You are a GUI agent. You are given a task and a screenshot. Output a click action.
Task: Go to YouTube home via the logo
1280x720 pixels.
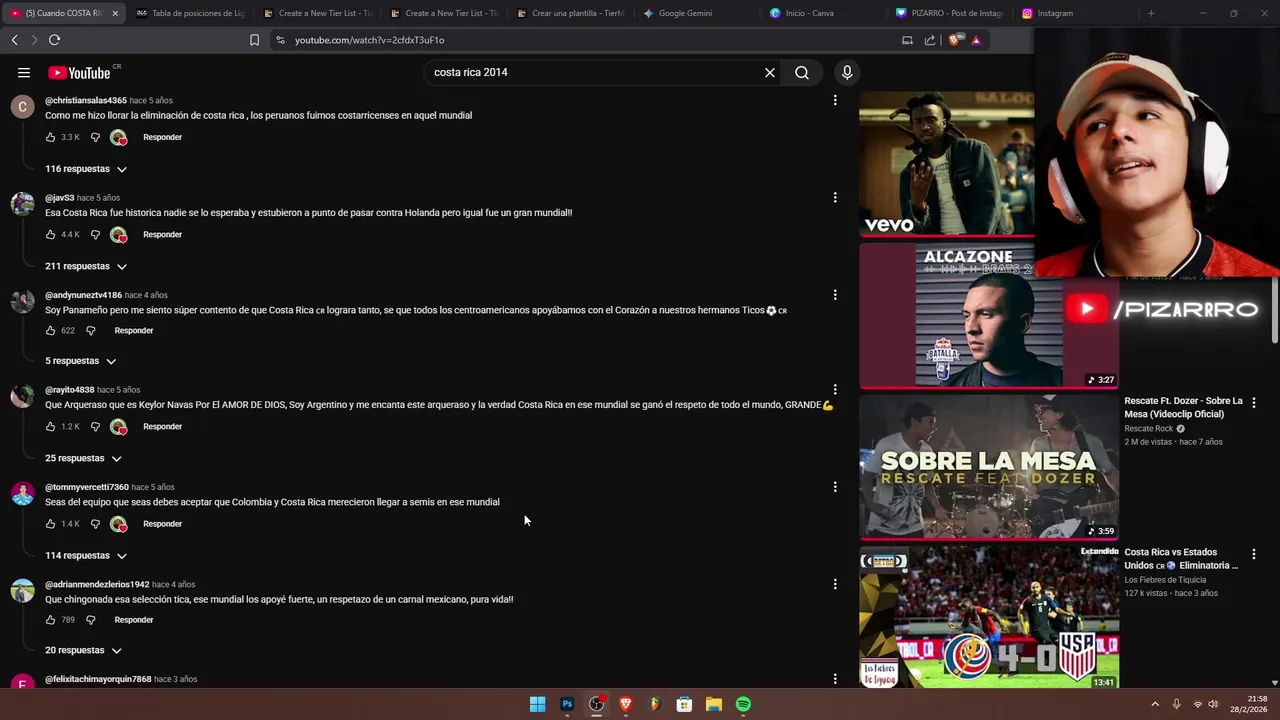79,72
